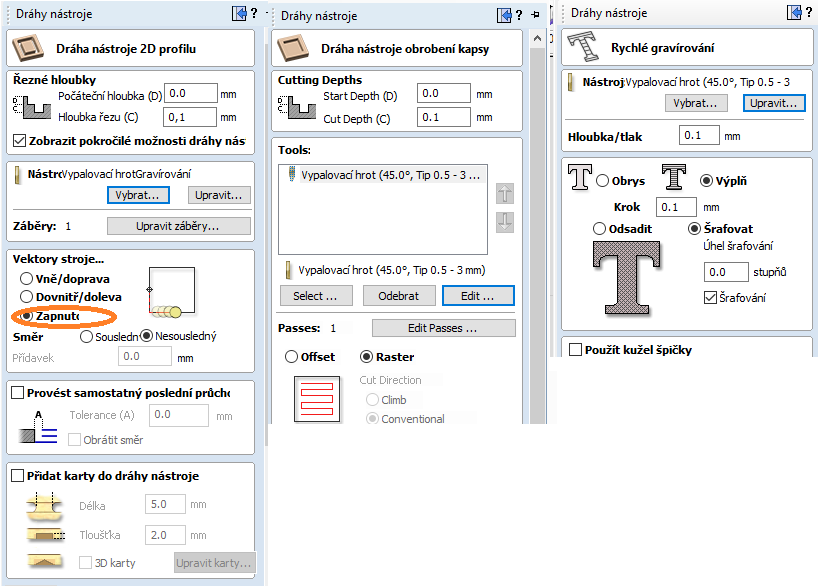This screenshot has width=818, height=586.
Task: Click the back arrow icon in the pocket toolpath panel header
Action: coord(503,14)
